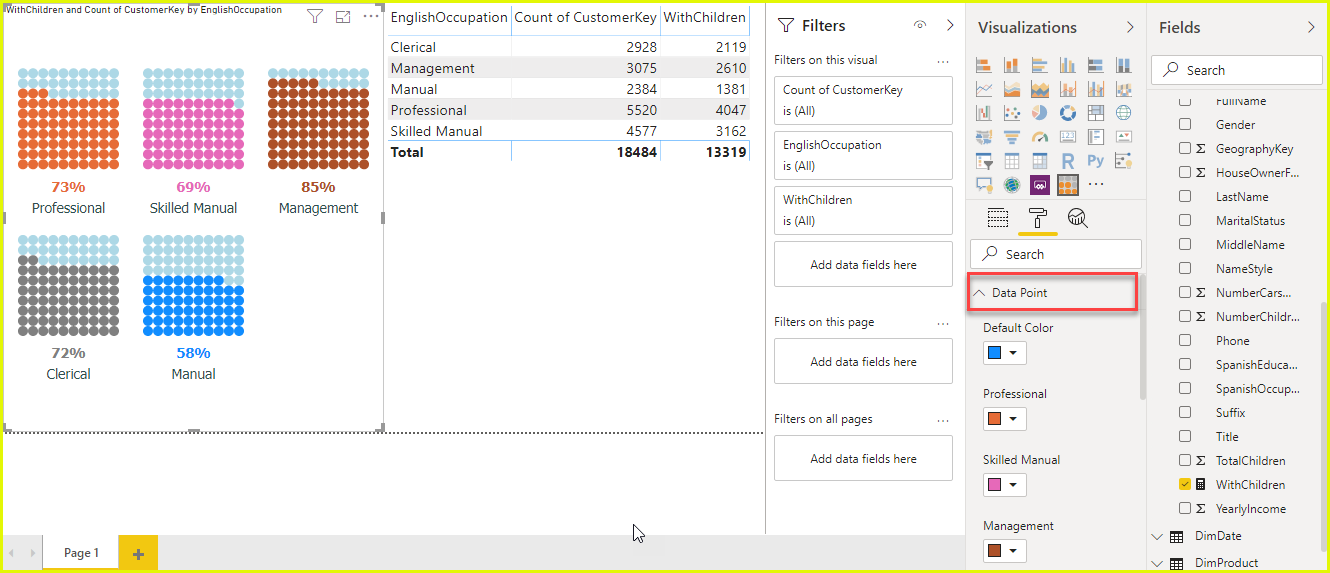The image size is (1330, 573).
Task: Collapse the Visualizations pane with chevron
Action: [x=1130, y=28]
